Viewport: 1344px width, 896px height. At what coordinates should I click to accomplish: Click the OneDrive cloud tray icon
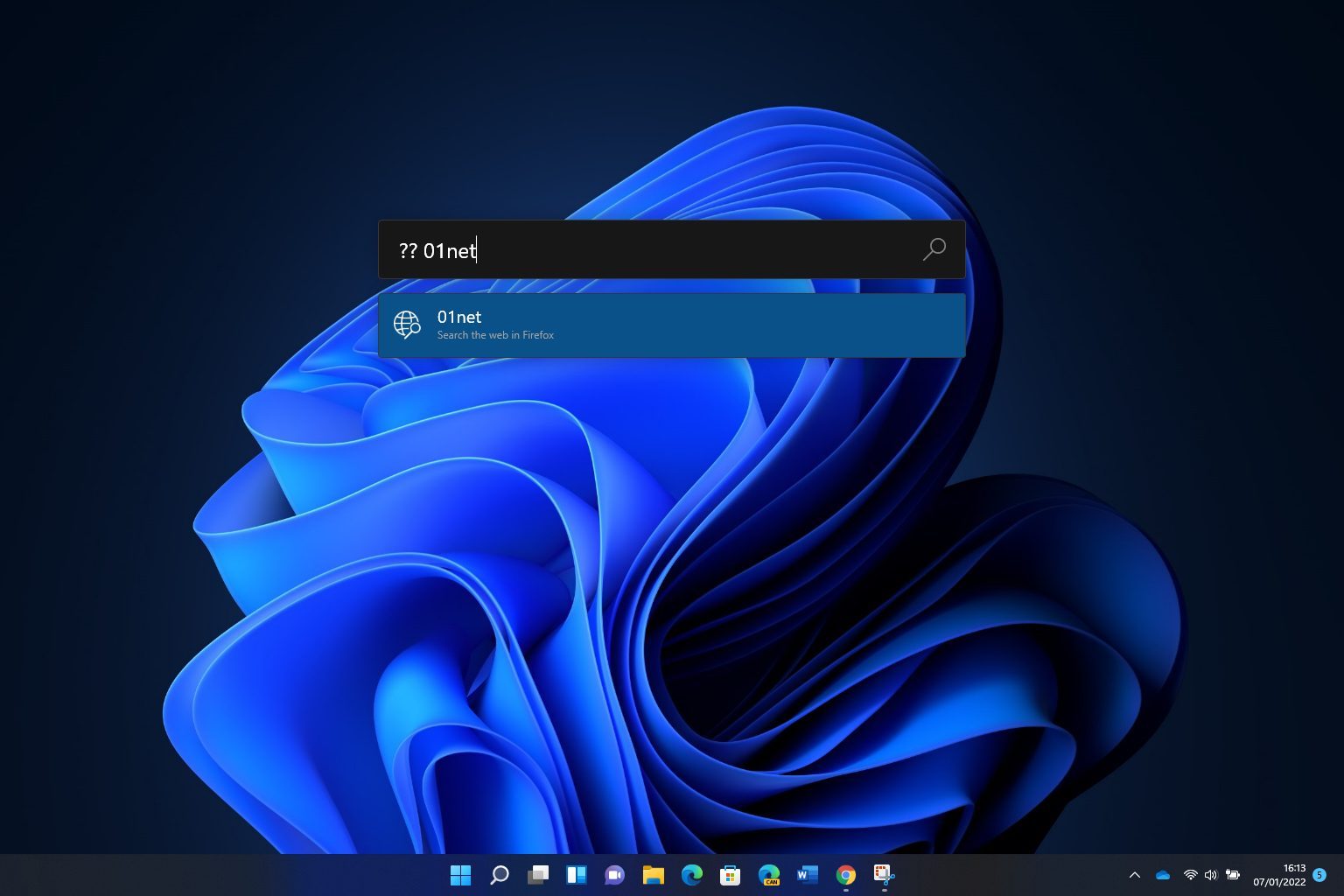[x=1163, y=875]
